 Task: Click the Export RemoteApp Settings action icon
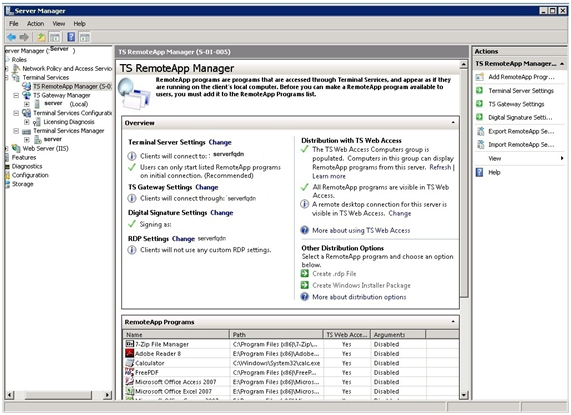point(480,131)
